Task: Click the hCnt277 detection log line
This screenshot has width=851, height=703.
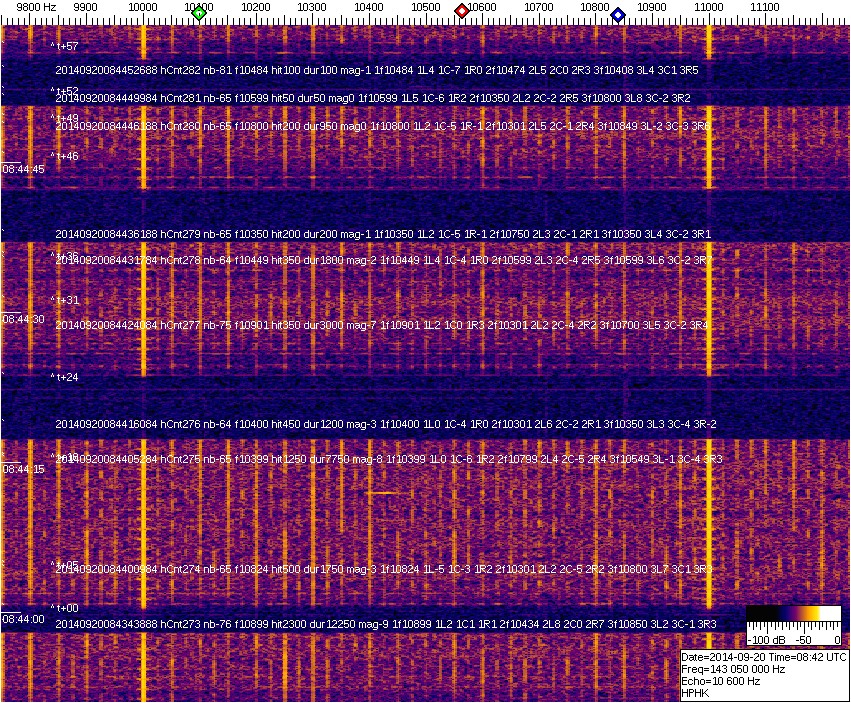Action: coord(382,325)
